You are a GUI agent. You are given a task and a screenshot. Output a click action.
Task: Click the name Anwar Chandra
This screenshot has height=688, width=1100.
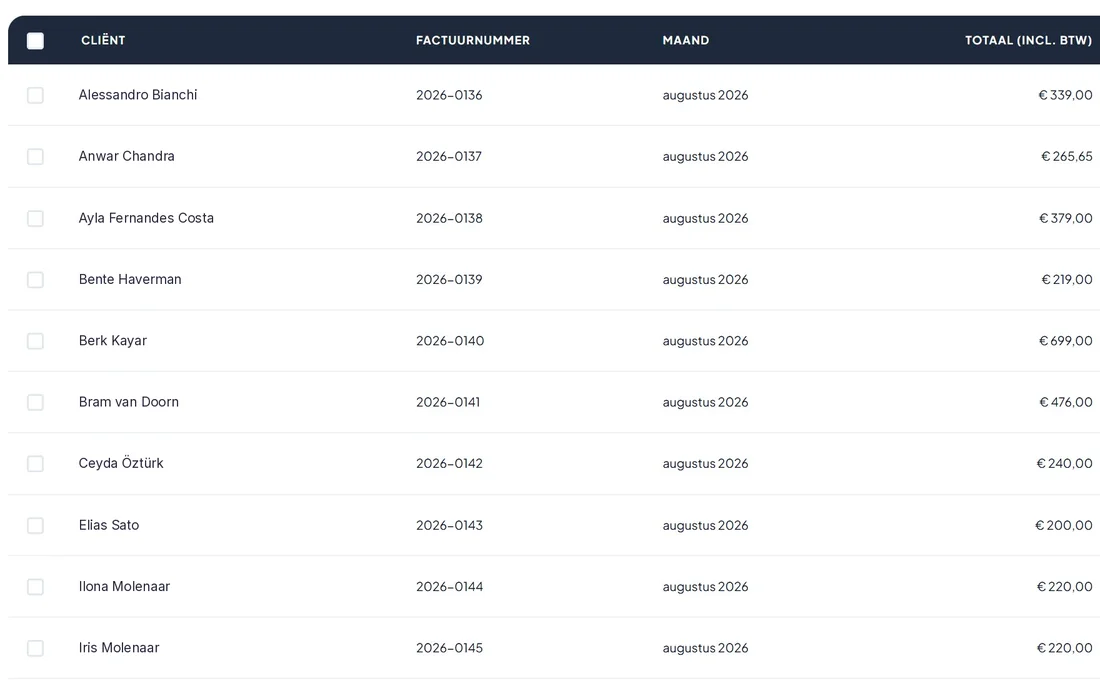point(126,156)
